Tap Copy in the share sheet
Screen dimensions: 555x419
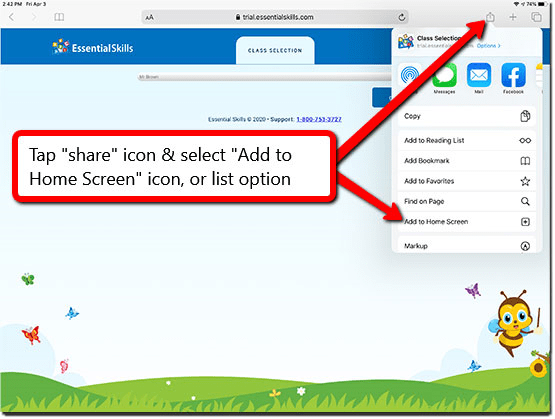(x=467, y=116)
